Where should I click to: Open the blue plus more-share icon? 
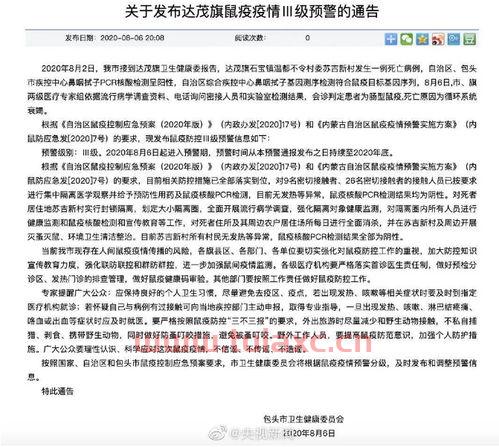point(391,39)
